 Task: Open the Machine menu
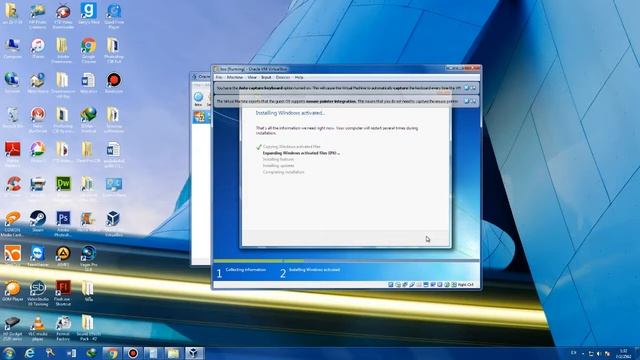click(x=235, y=77)
